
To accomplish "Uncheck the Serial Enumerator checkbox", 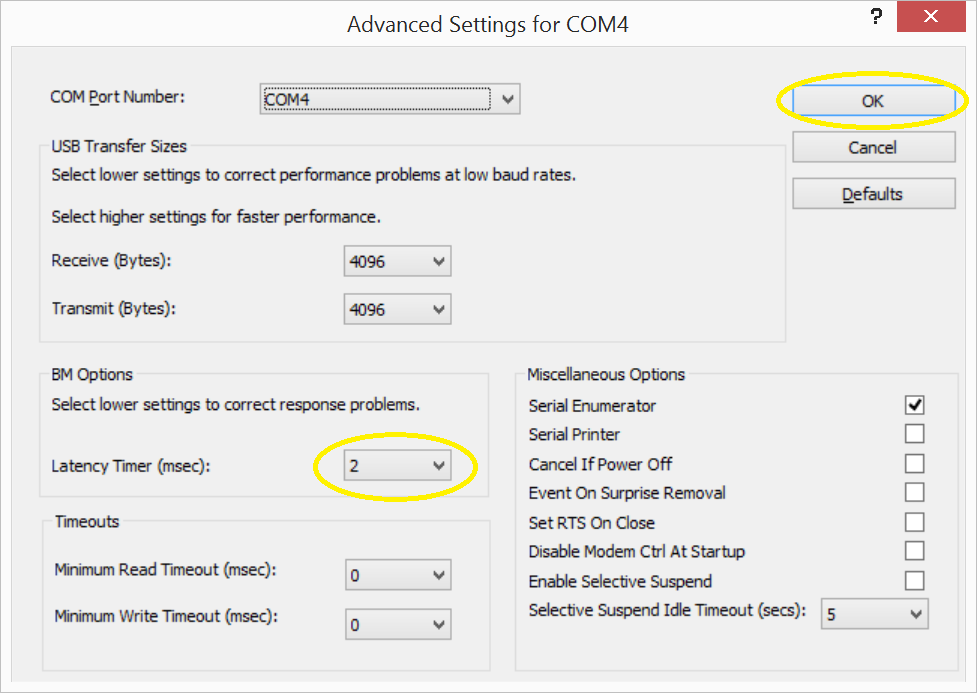I will tap(914, 405).
